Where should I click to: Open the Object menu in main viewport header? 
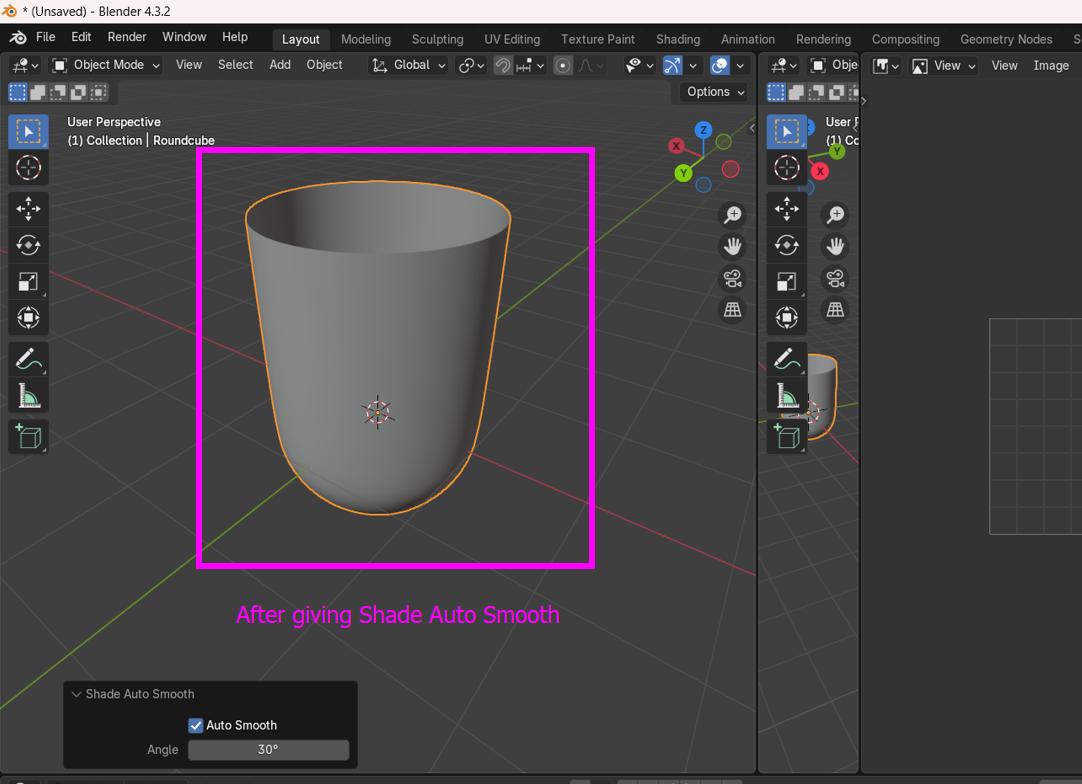(324, 65)
